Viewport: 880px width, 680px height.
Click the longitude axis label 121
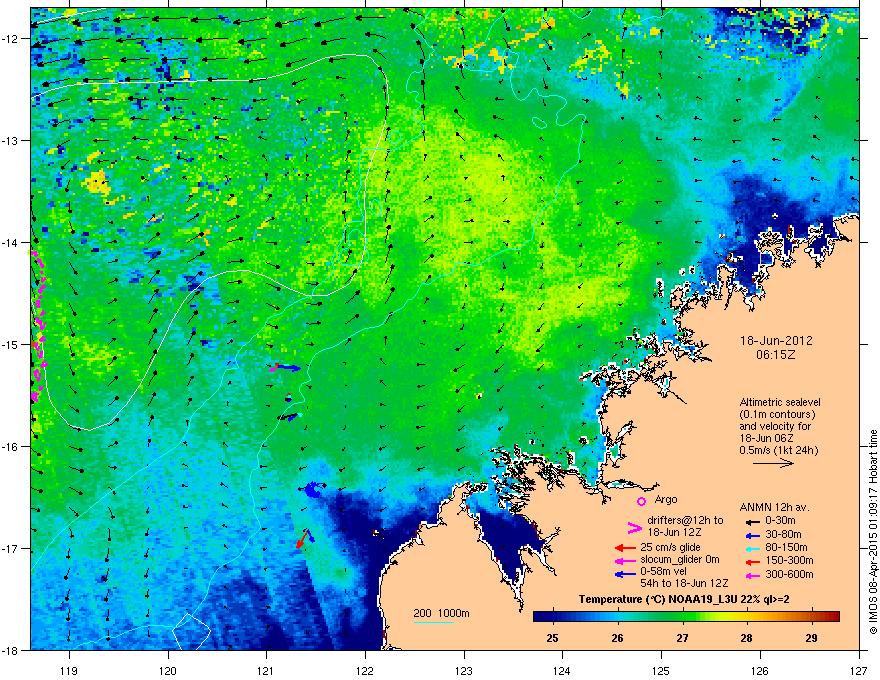[266, 670]
